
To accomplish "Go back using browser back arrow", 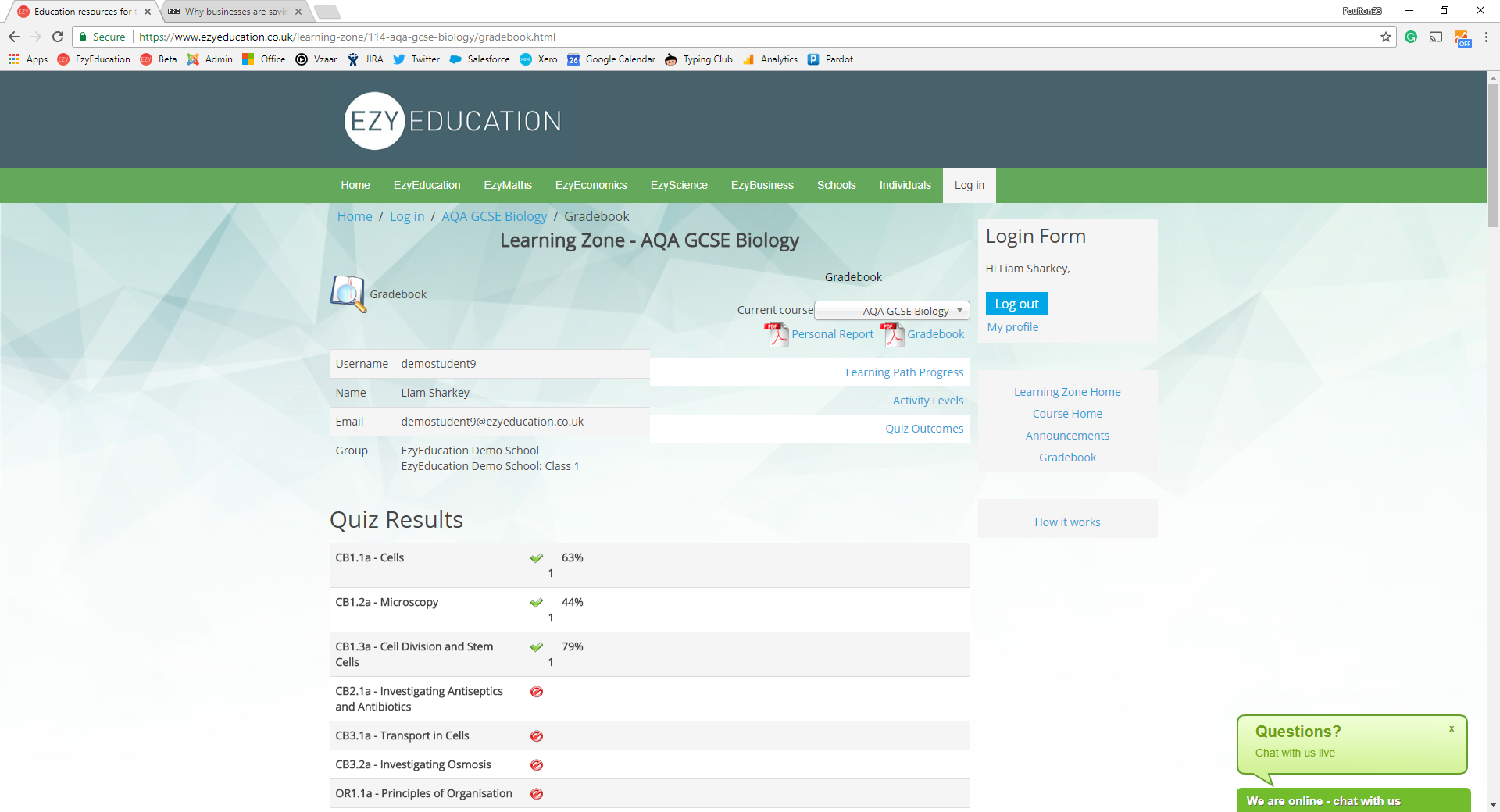I will (x=14, y=37).
